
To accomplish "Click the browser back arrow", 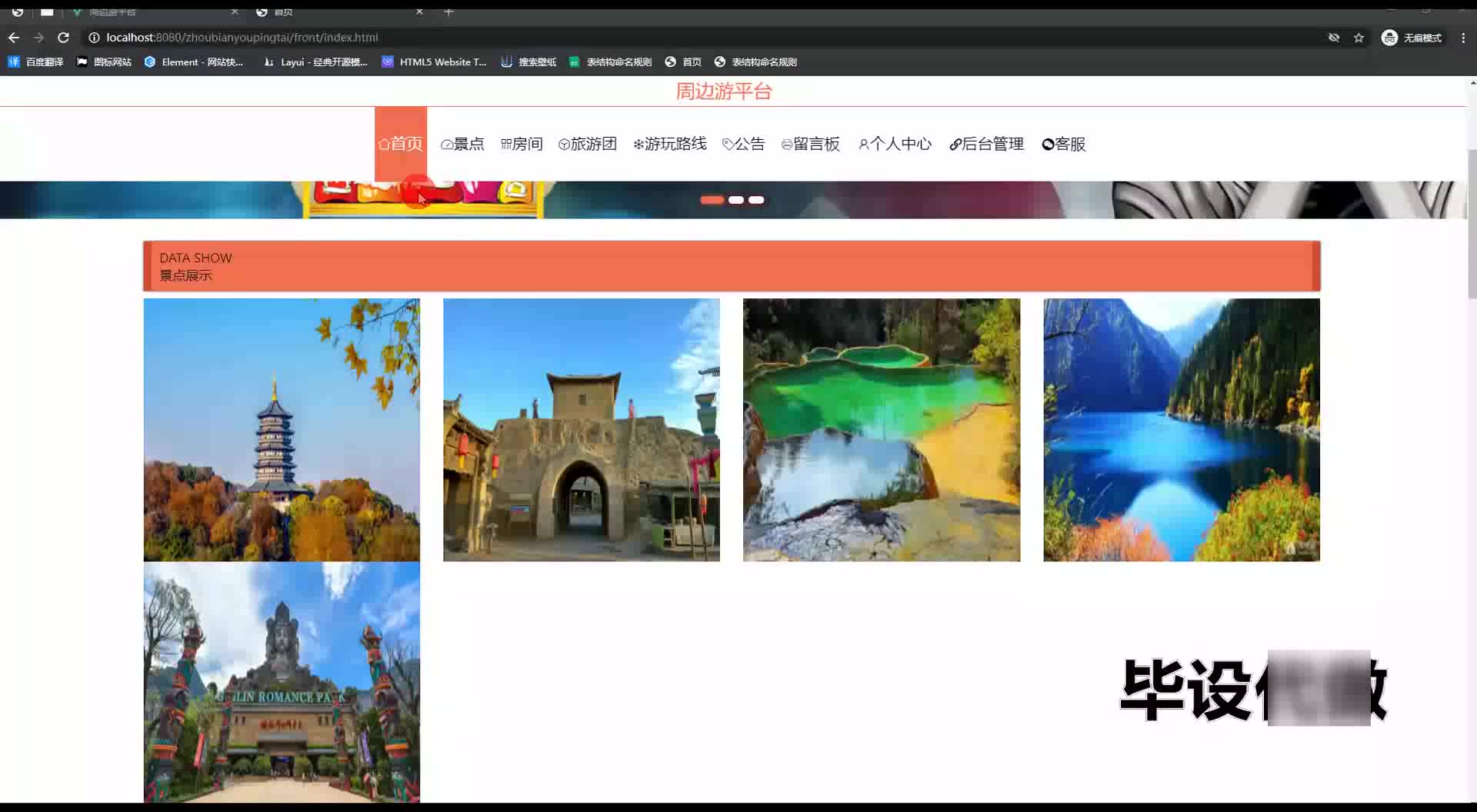I will tap(14, 38).
